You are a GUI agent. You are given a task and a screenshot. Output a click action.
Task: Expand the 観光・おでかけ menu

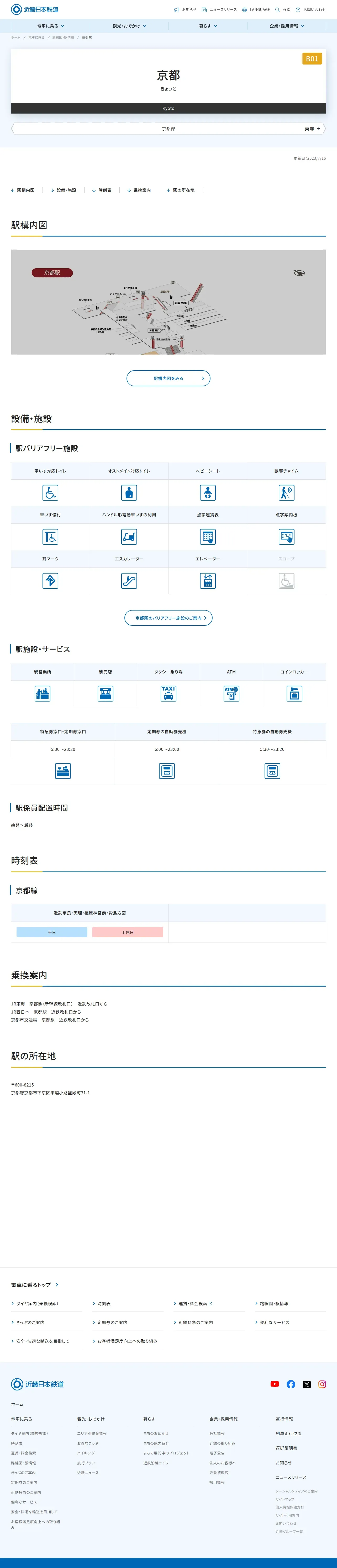click(x=129, y=26)
